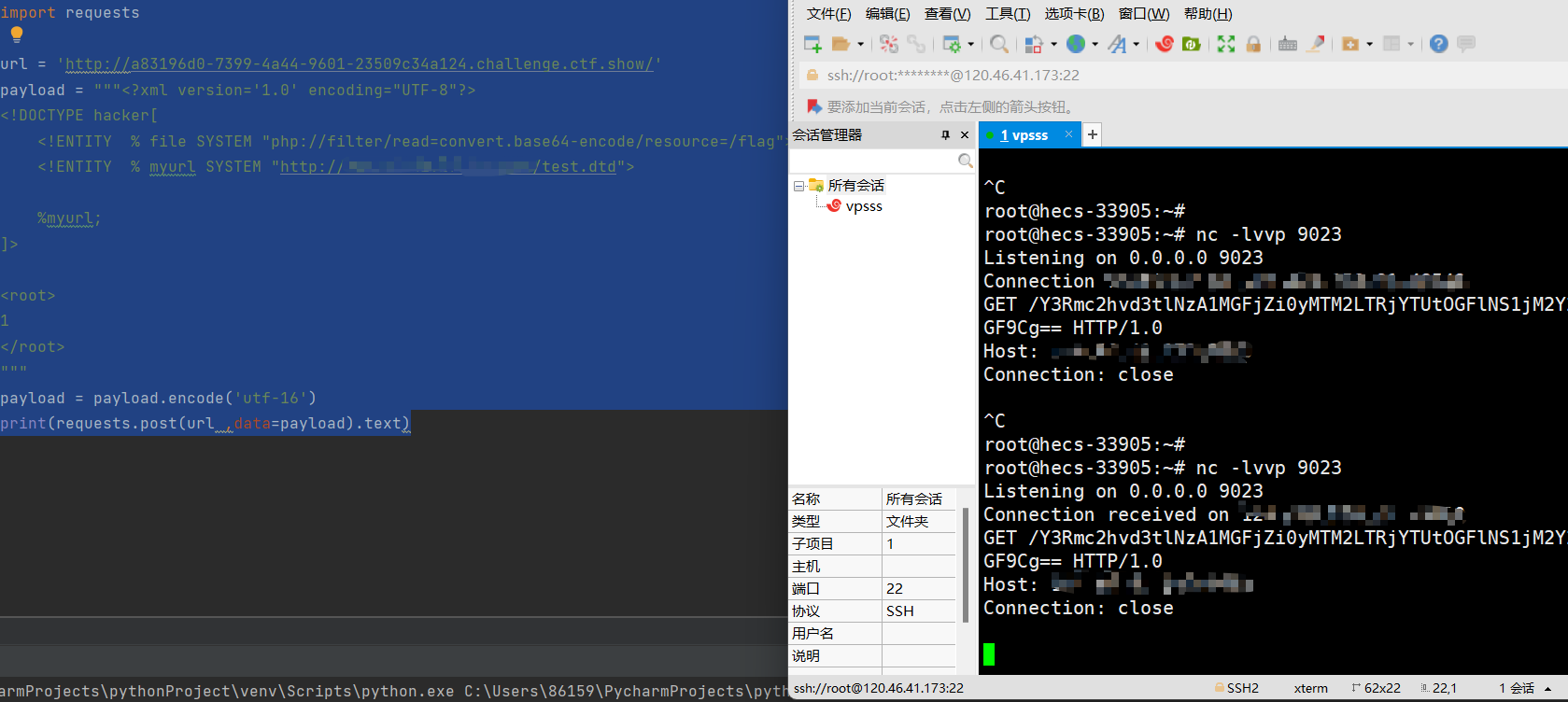
Task: Click the Open session folder icon
Action: tap(841, 44)
